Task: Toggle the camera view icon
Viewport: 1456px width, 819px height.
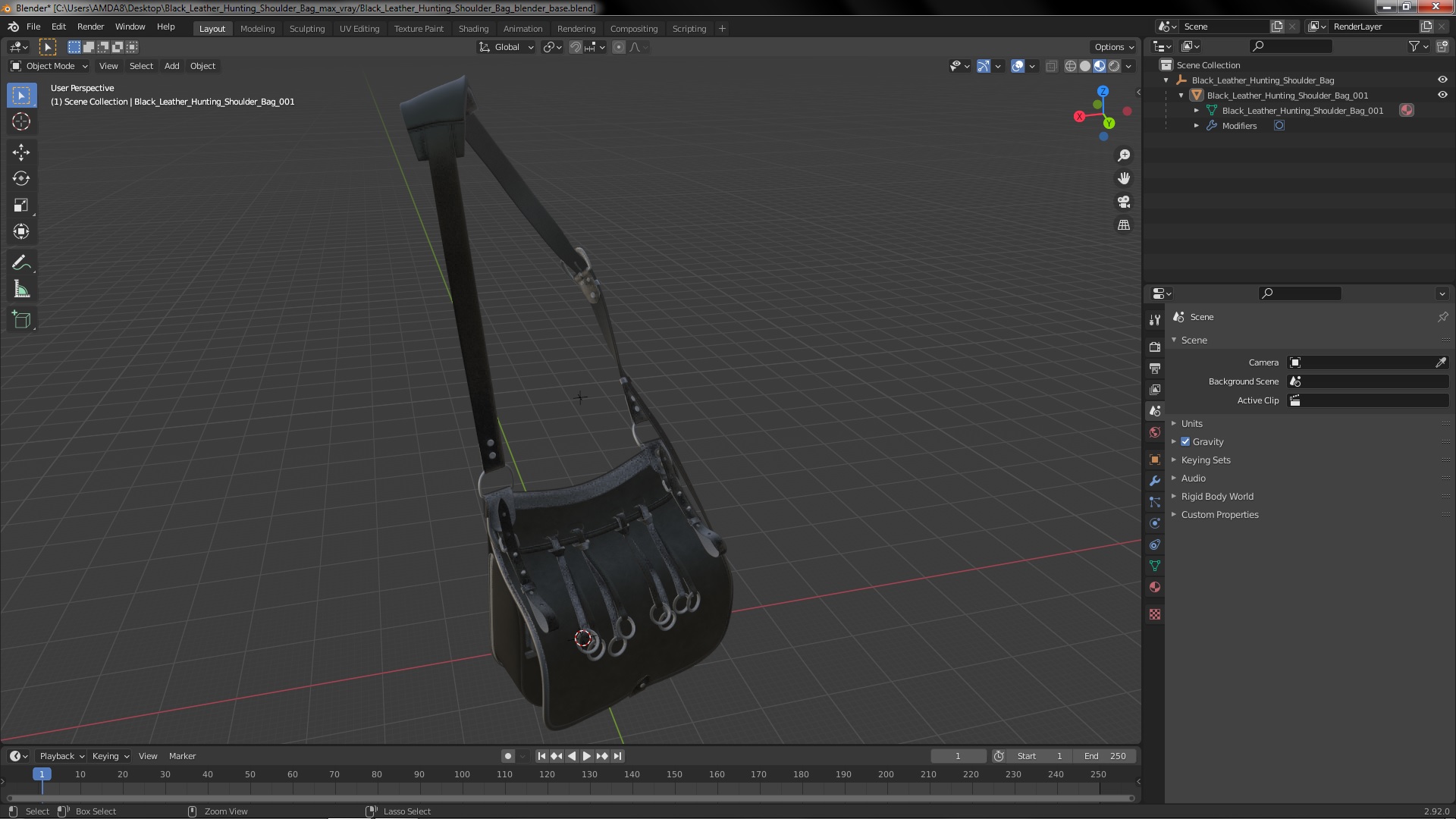Action: [x=1124, y=202]
